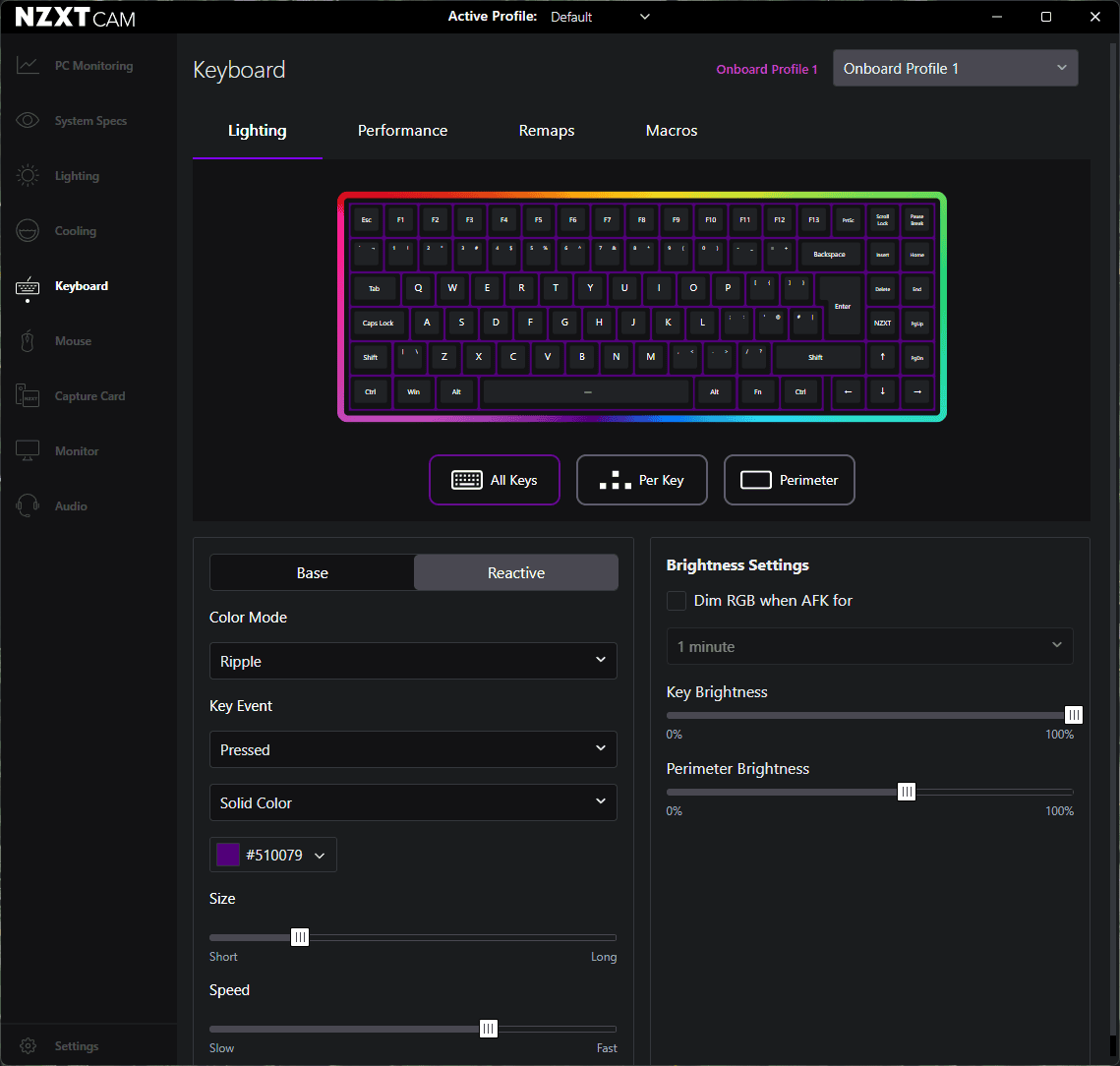Select the Backspace key on keyboard preview
The width and height of the screenshot is (1120, 1066).
pyautogui.click(x=829, y=255)
